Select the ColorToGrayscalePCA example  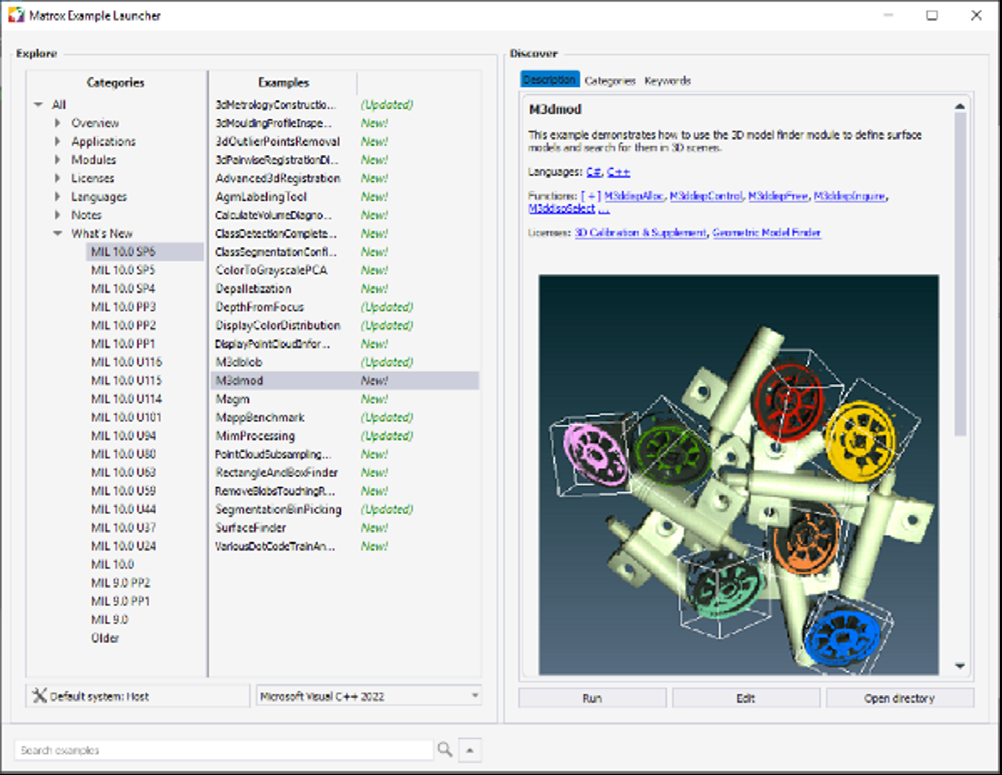click(x=271, y=270)
